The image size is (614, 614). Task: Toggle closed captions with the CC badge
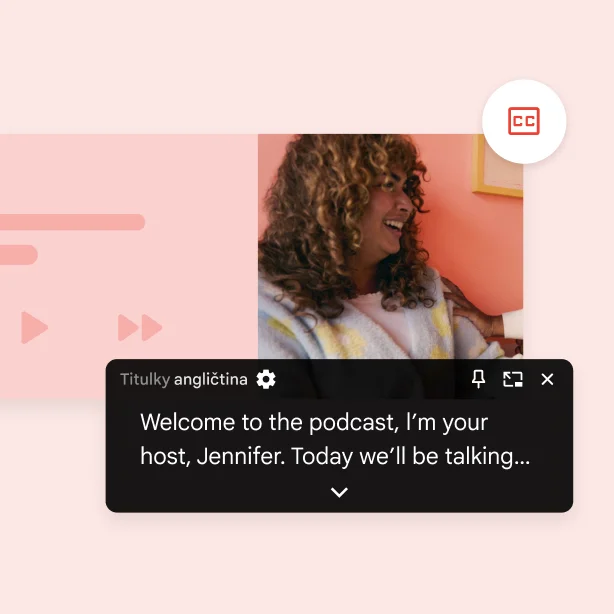[524, 122]
